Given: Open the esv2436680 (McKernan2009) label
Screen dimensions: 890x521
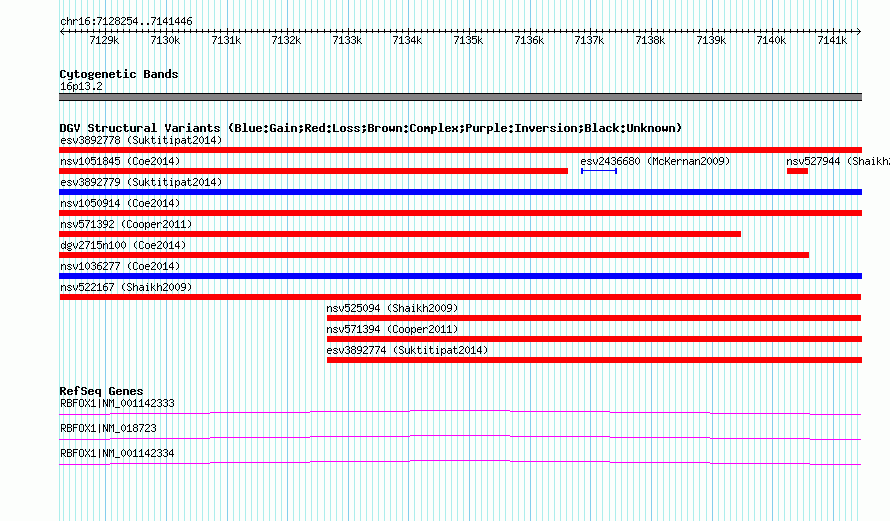Looking at the screenshot, I should point(655,161).
